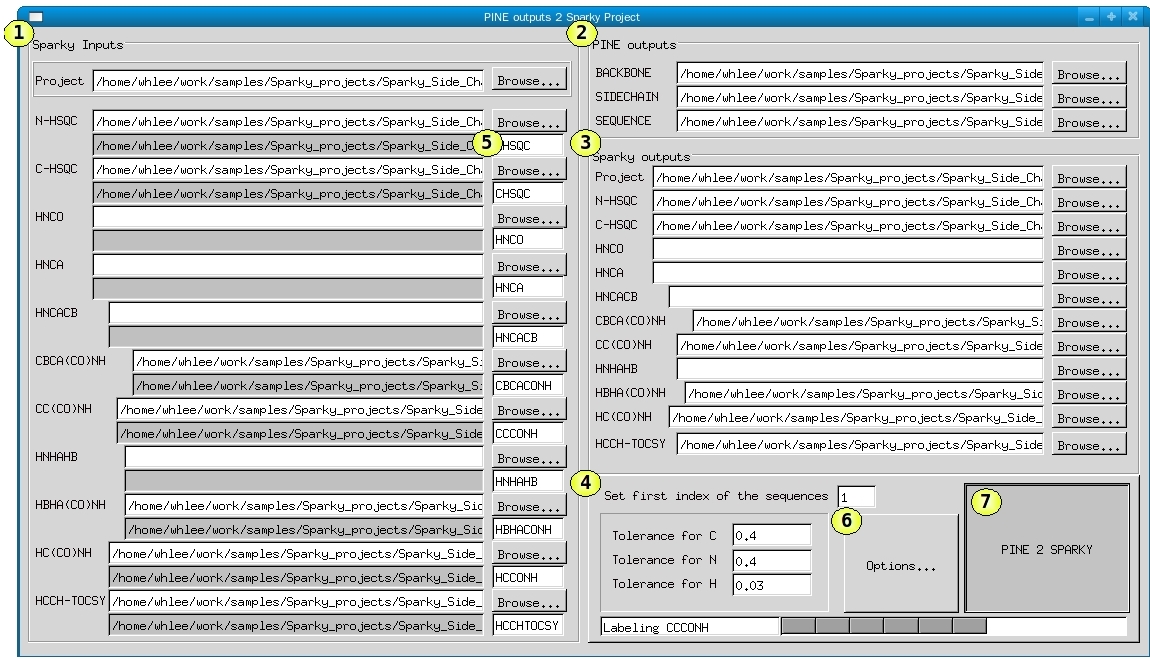Click Browse for CC(CO)NH in Sparky Inputs

(x=529, y=411)
